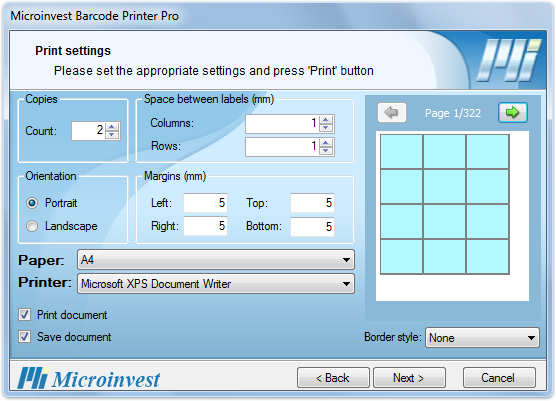Image resolution: width=556 pixels, height=401 pixels.
Task: Click the Next button
Action: coord(409,378)
